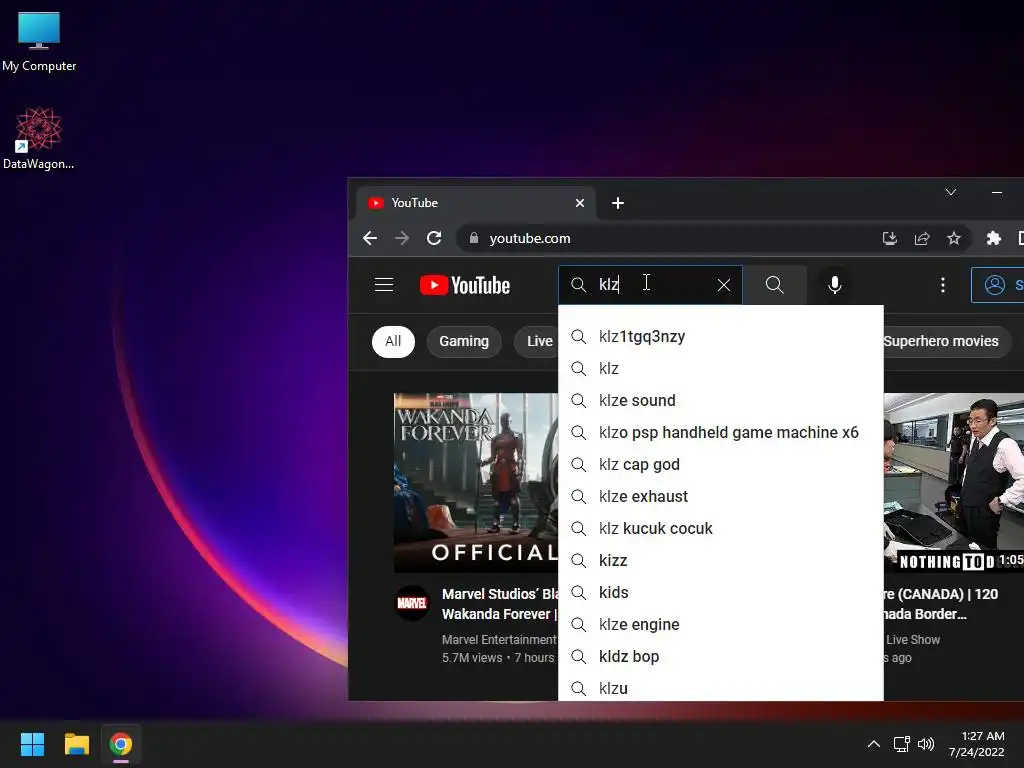Open the volume tray icon
Image resolution: width=1024 pixels, height=768 pixels.
click(926, 744)
